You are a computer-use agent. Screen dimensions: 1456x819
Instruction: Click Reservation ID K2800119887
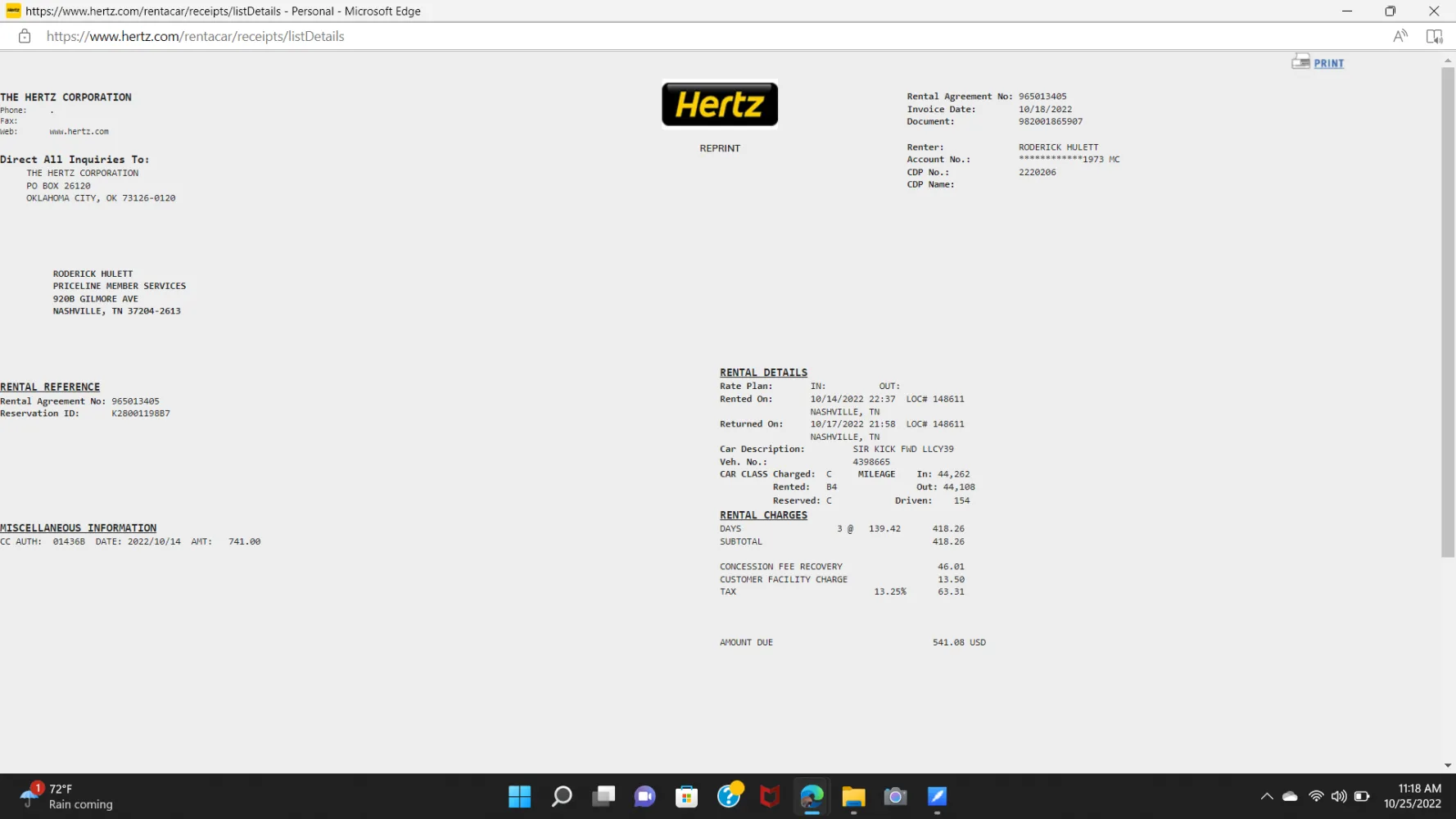[x=141, y=414]
